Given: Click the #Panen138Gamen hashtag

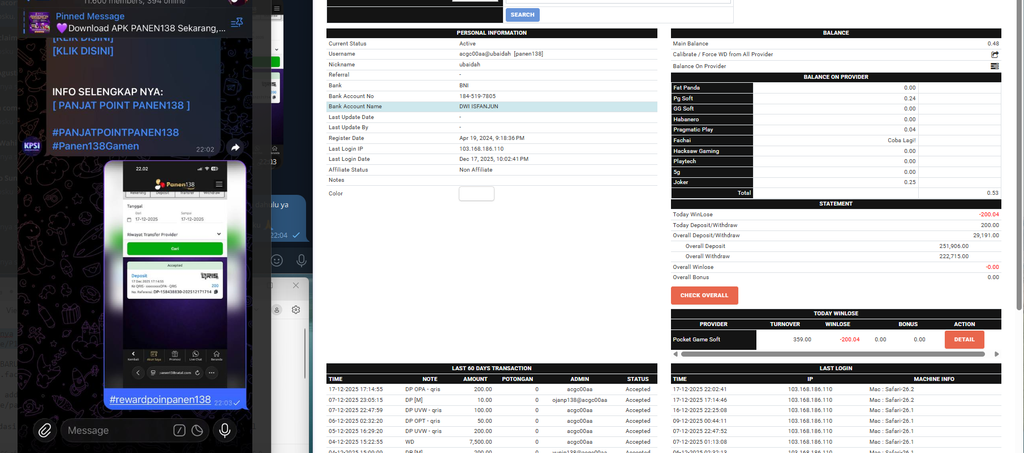Looking at the screenshot, I should pyautogui.click(x=95, y=146).
